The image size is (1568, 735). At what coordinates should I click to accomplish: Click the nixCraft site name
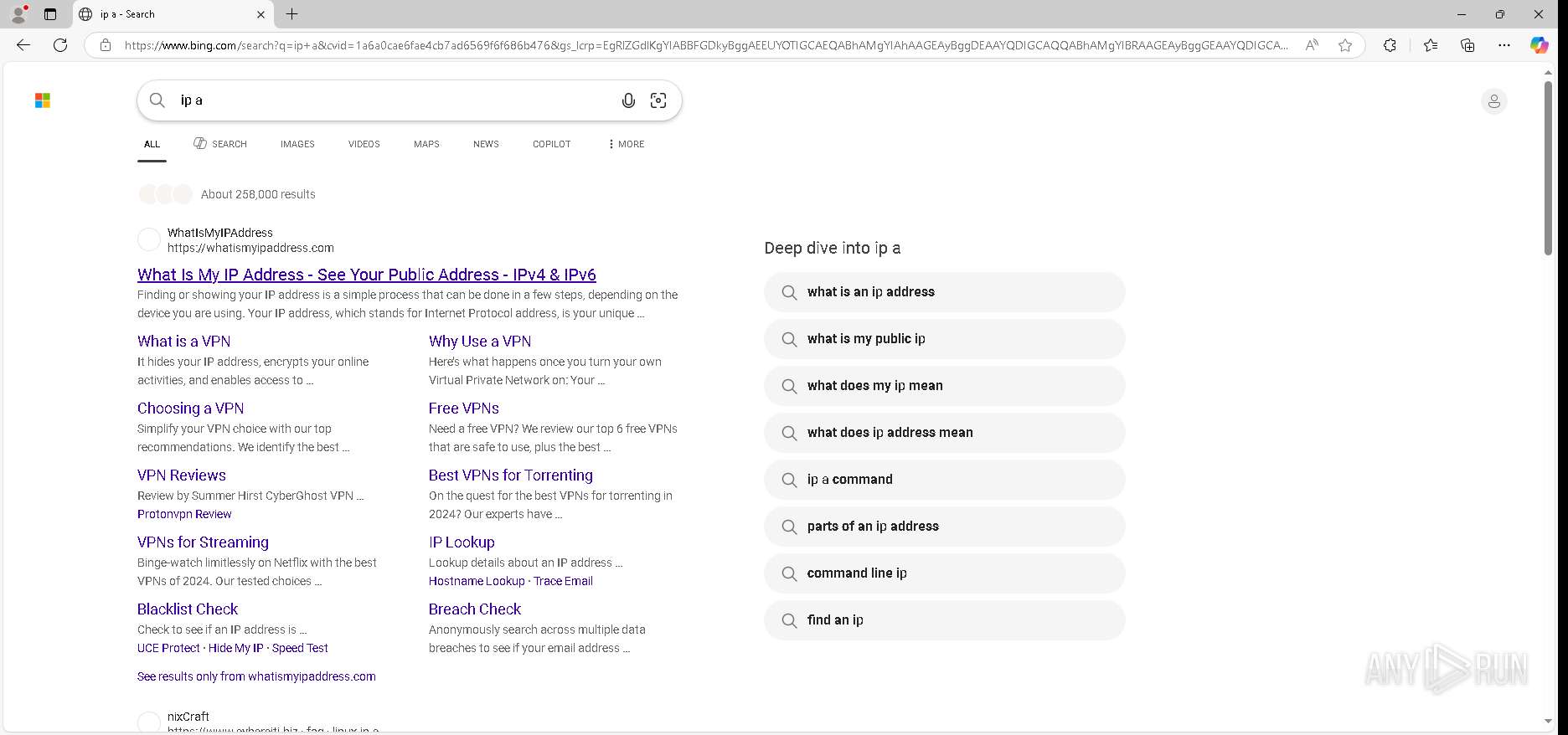(x=188, y=717)
